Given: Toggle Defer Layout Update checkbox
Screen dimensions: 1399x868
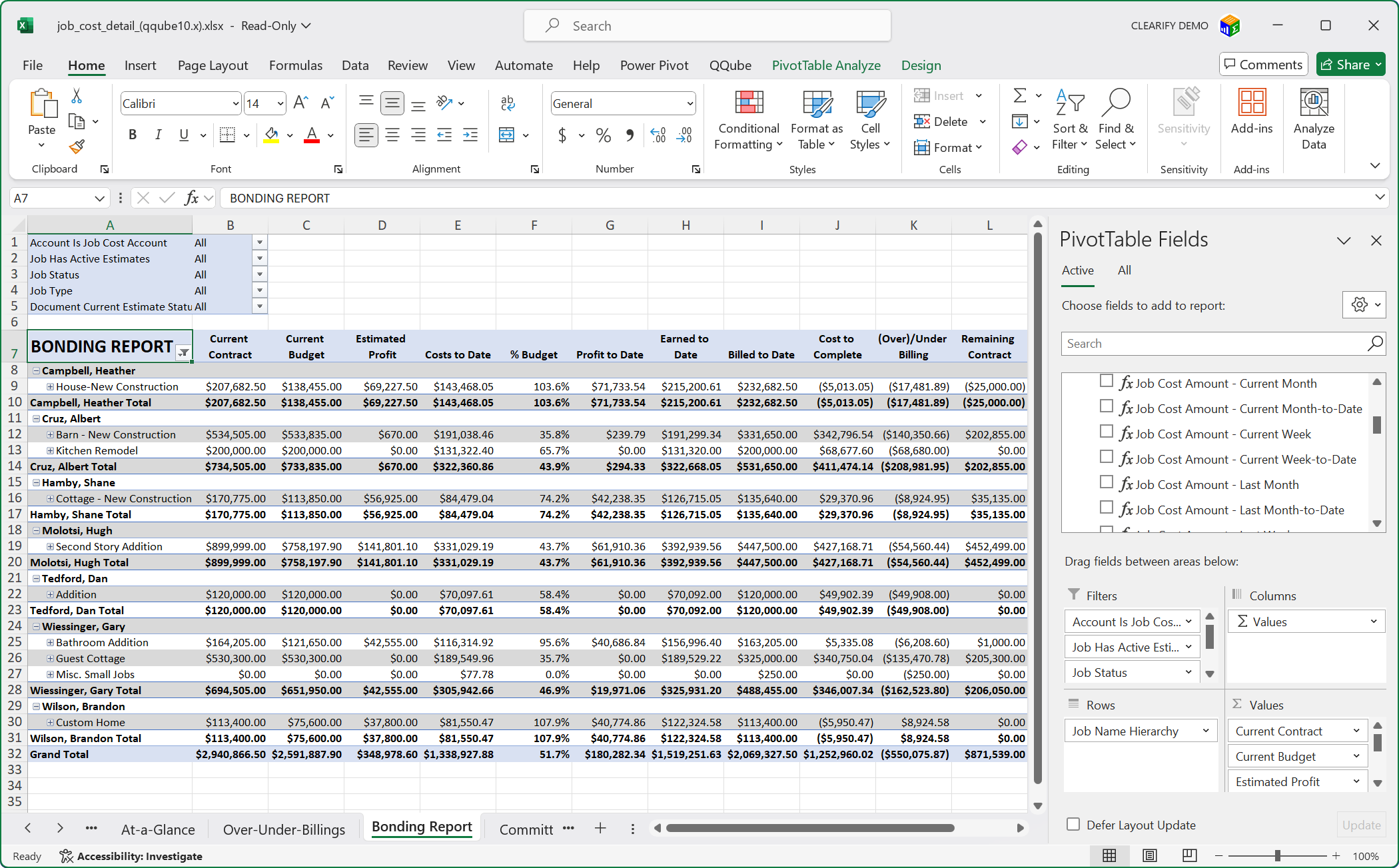Looking at the screenshot, I should (x=1073, y=824).
